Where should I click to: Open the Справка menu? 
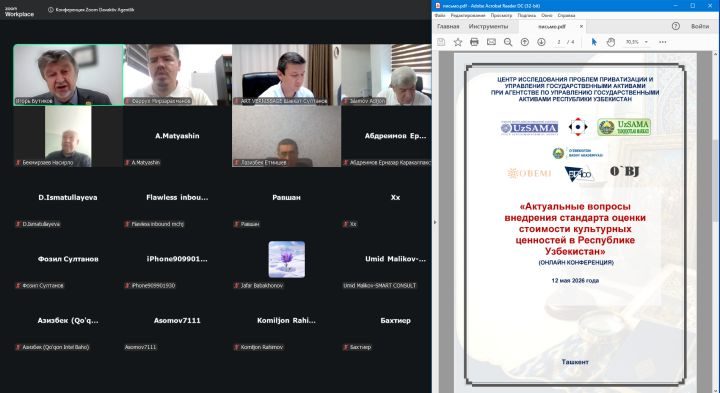tap(566, 16)
